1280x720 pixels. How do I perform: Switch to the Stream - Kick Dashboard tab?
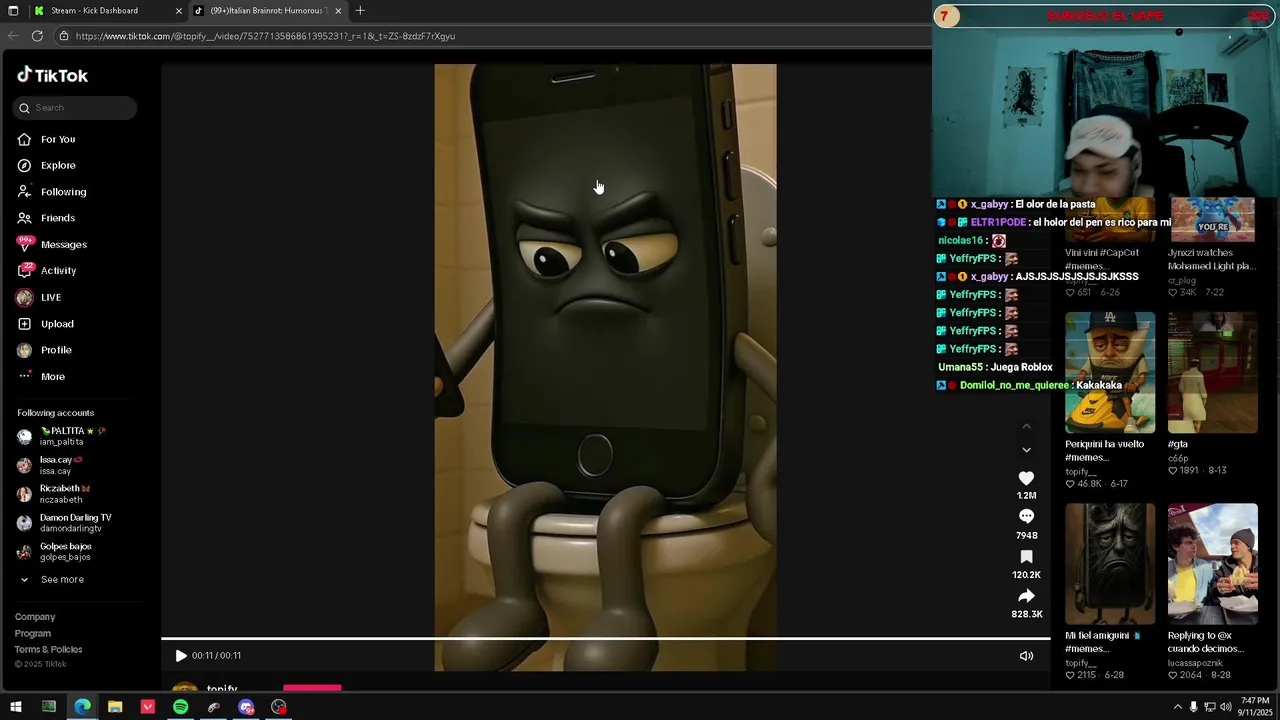point(105,11)
